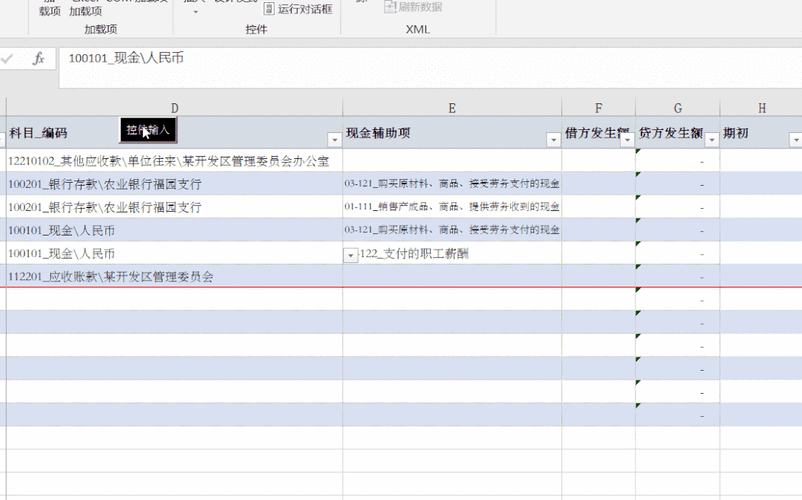
Task: Open the cell dropdown beside 122_支付的职工薪酬
Action: (351, 255)
